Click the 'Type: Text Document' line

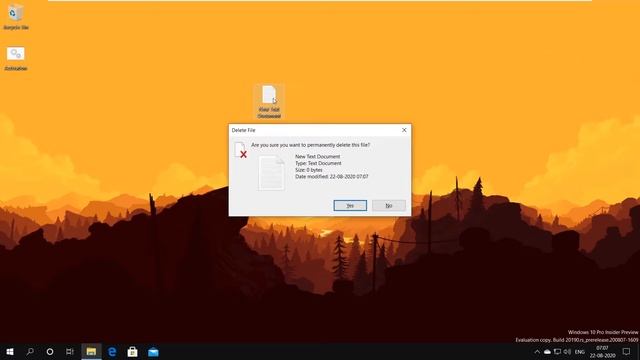point(318,163)
